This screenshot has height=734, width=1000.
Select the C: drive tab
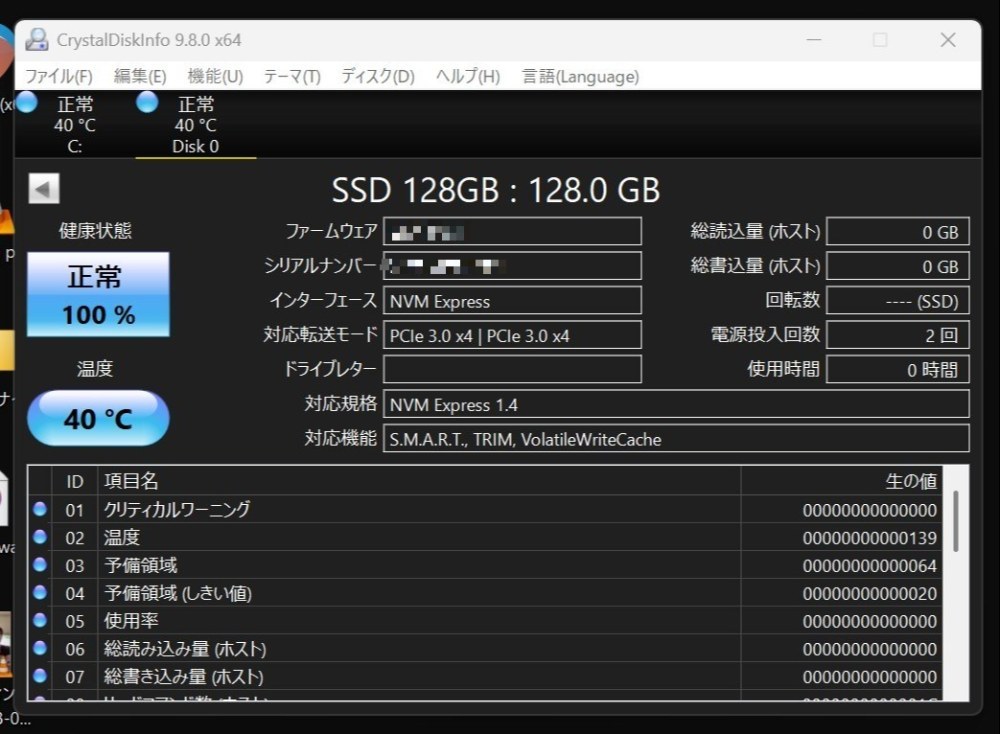tap(75, 124)
